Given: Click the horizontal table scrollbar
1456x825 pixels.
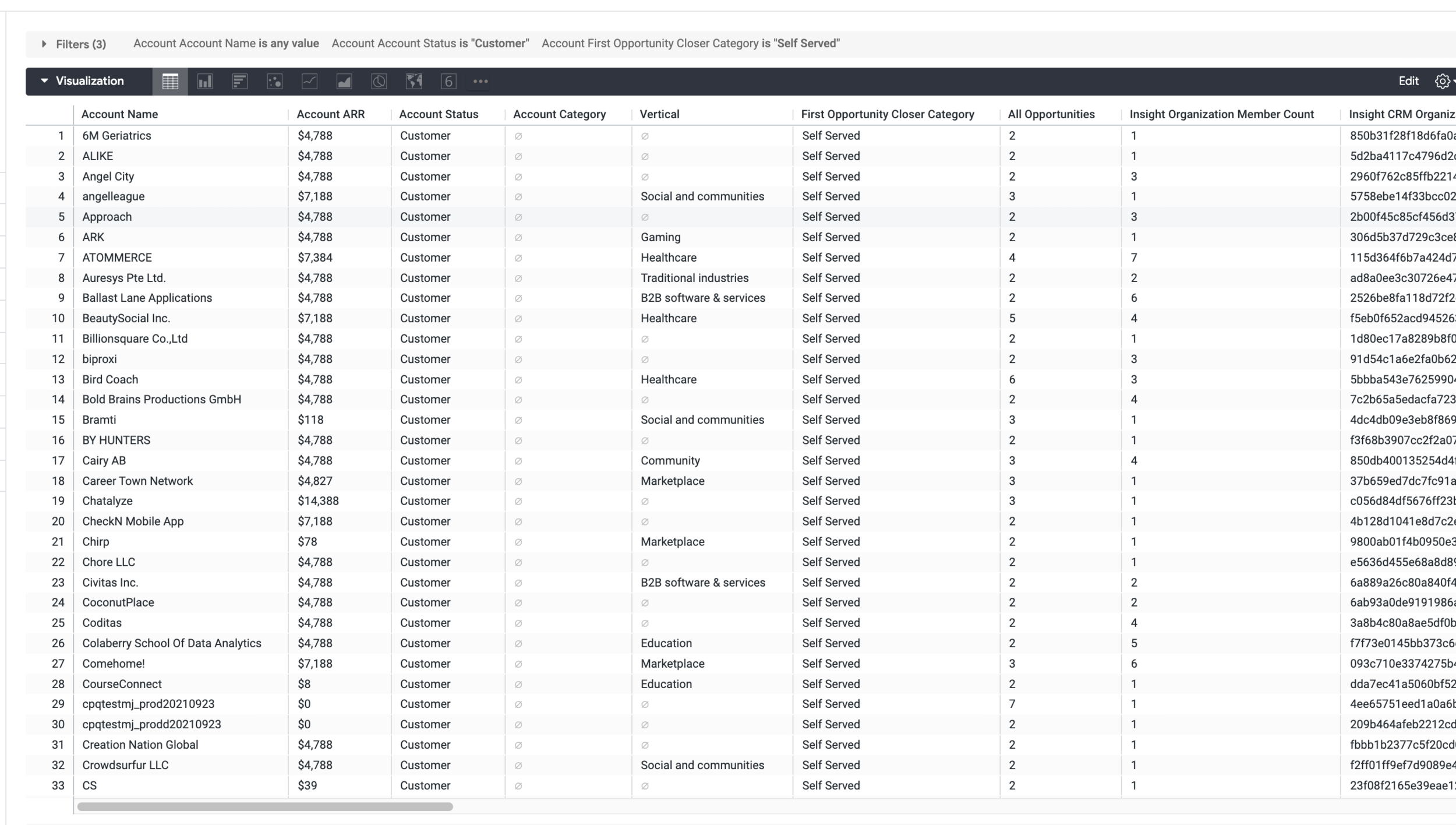Looking at the screenshot, I should tap(265, 806).
